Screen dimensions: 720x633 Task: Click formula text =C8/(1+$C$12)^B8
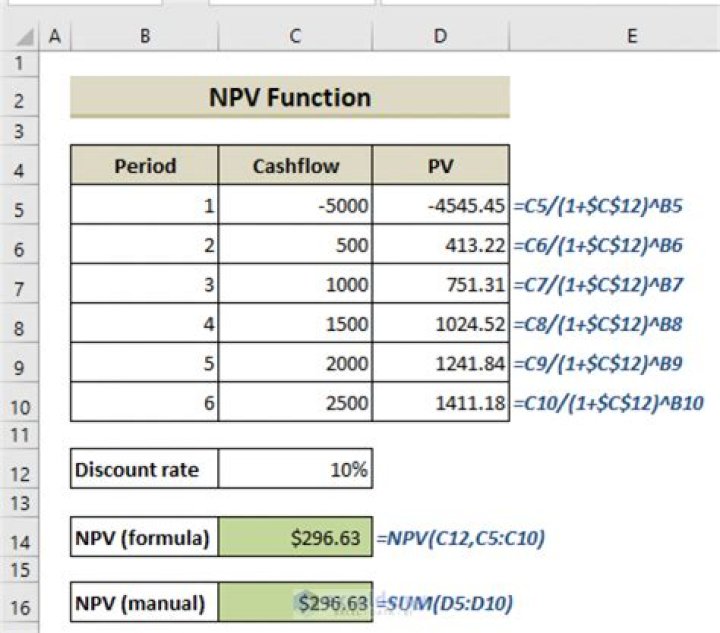(597, 324)
